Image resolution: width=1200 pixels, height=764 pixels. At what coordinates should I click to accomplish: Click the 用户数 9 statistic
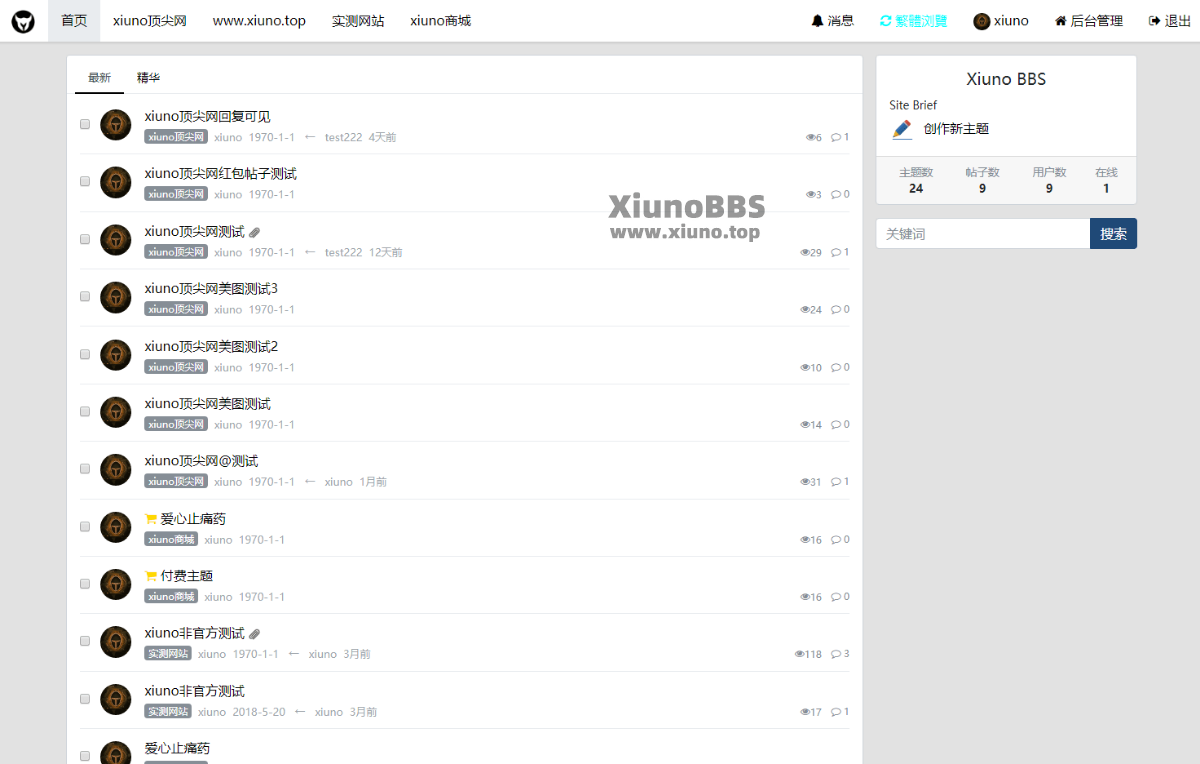[1049, 180]
